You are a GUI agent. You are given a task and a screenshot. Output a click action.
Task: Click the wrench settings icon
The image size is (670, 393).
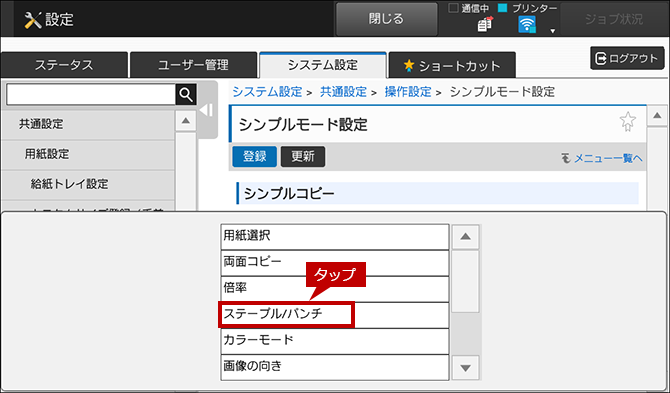32,20
